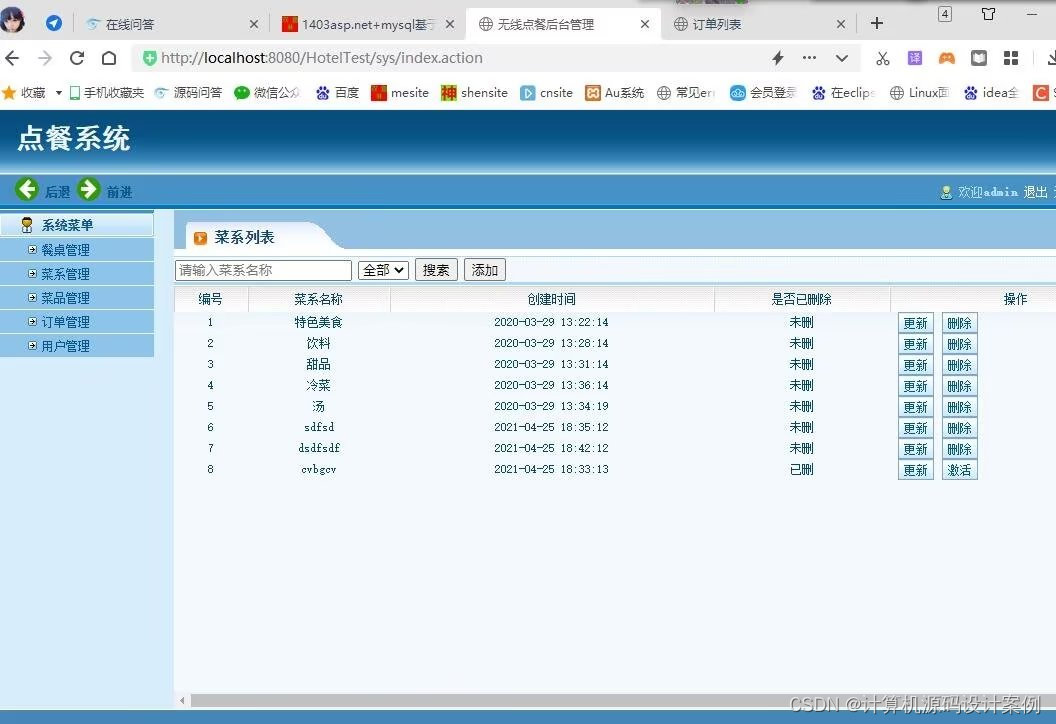Click the user icon beside 欢迎admin
The width and height of the screenshot is (1056, 724).
[x=946, y=193]
